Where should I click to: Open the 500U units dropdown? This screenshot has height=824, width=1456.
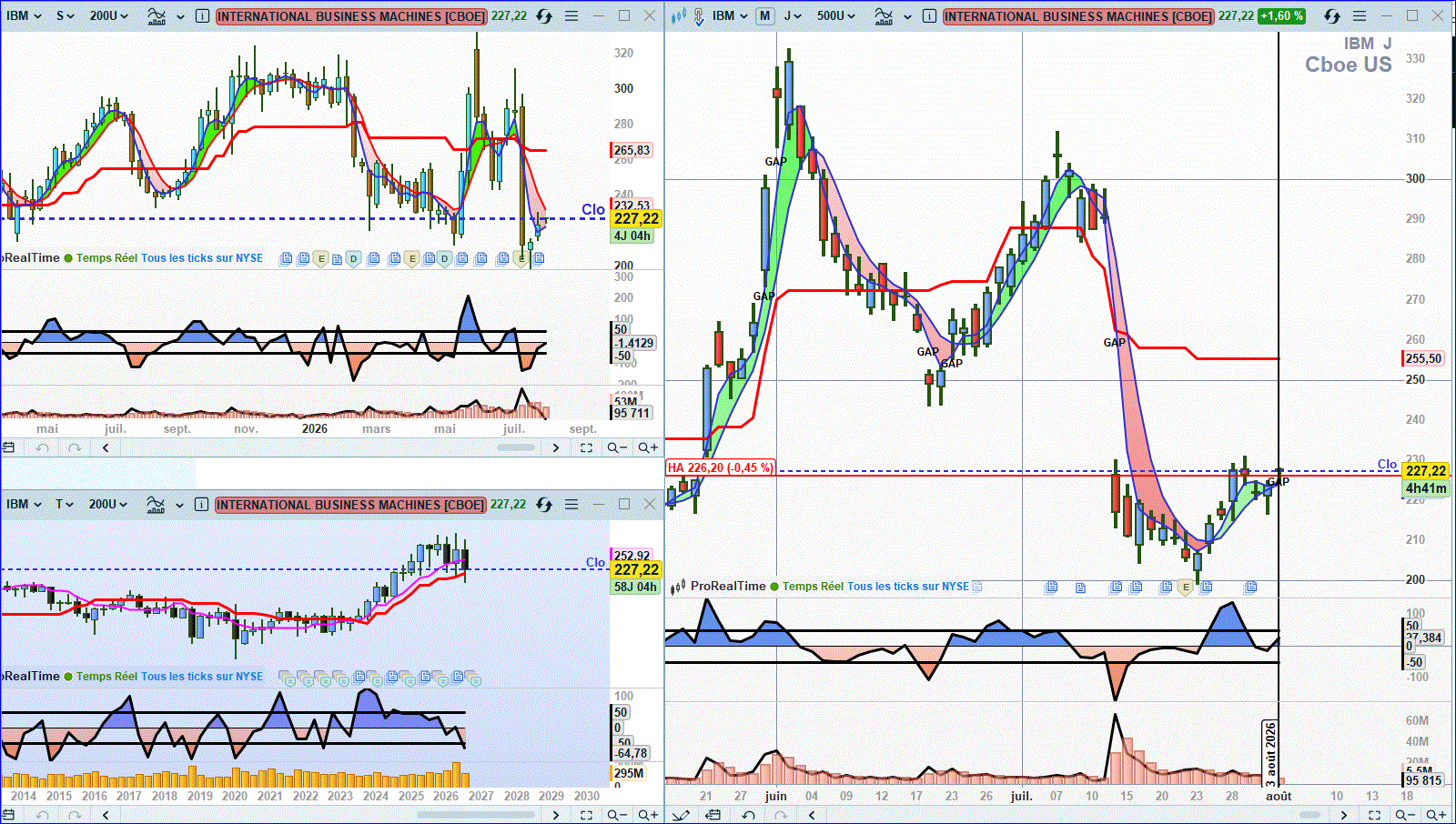(x=835, y=15)
